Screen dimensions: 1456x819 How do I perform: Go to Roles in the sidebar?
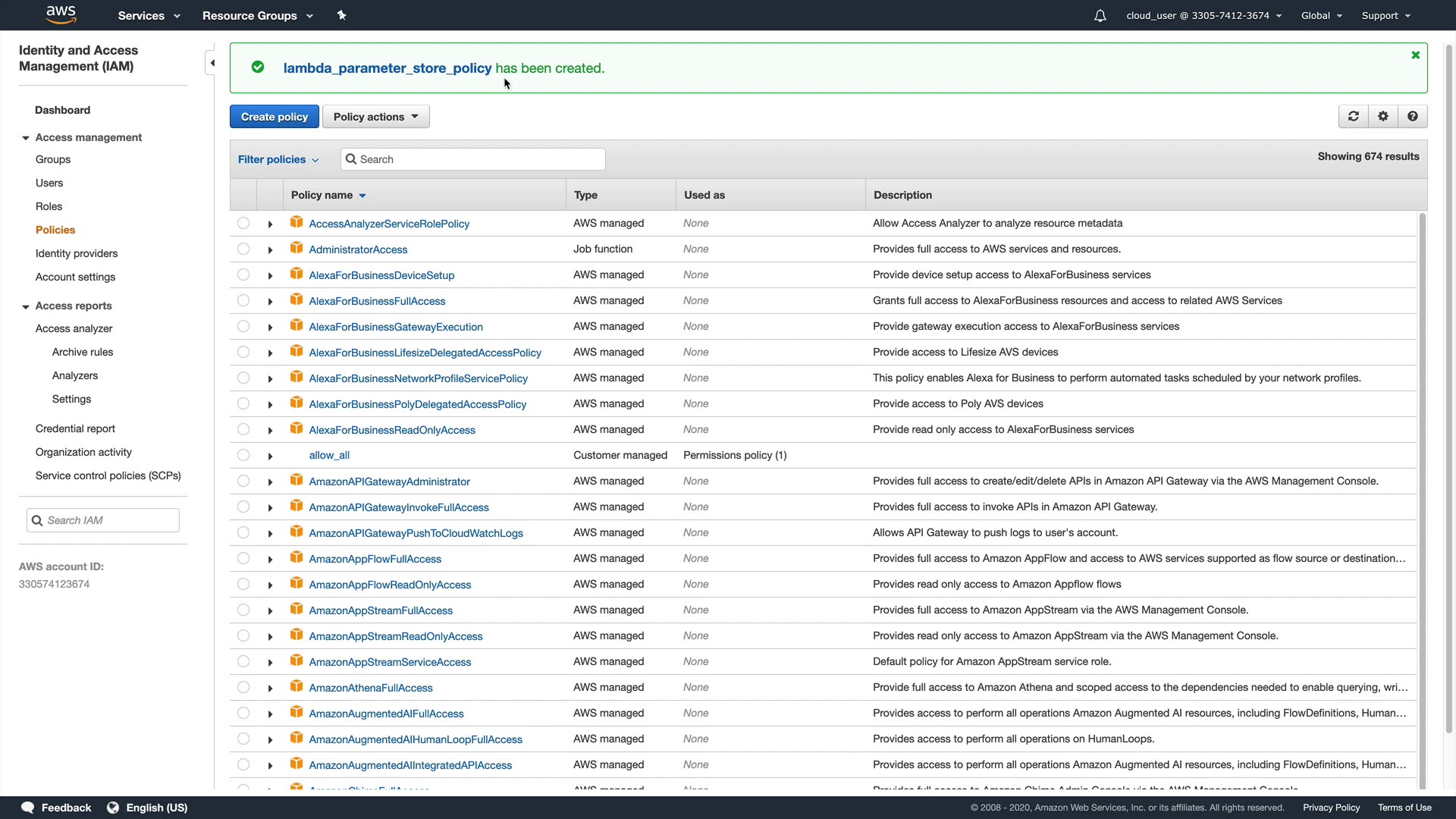coord(49,206)
